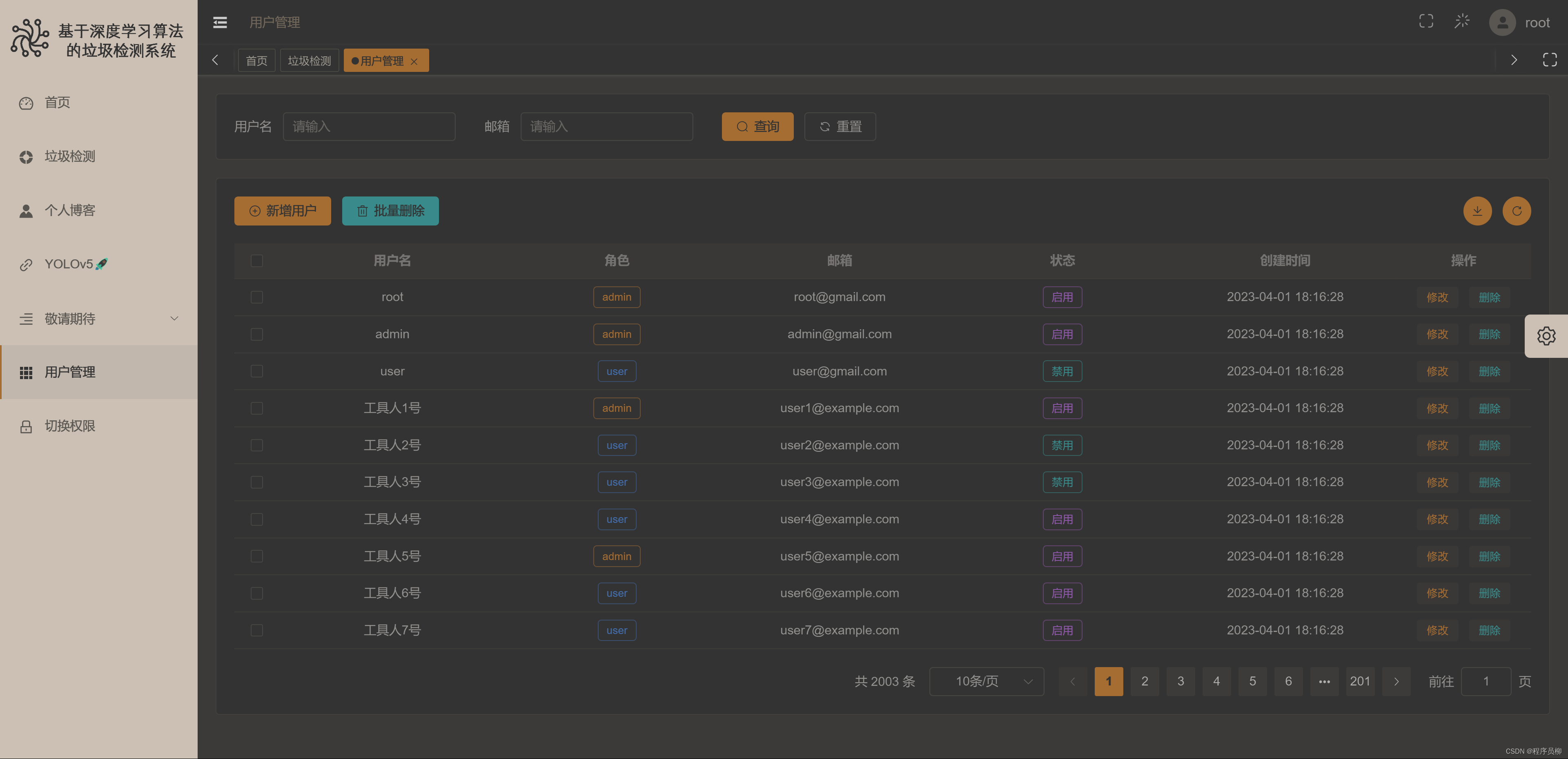Image resolution: width=1568 pixels, height=759 pixels.
Task: Check the checkbox for 工具人5号
Action: (x=257, y=556)
